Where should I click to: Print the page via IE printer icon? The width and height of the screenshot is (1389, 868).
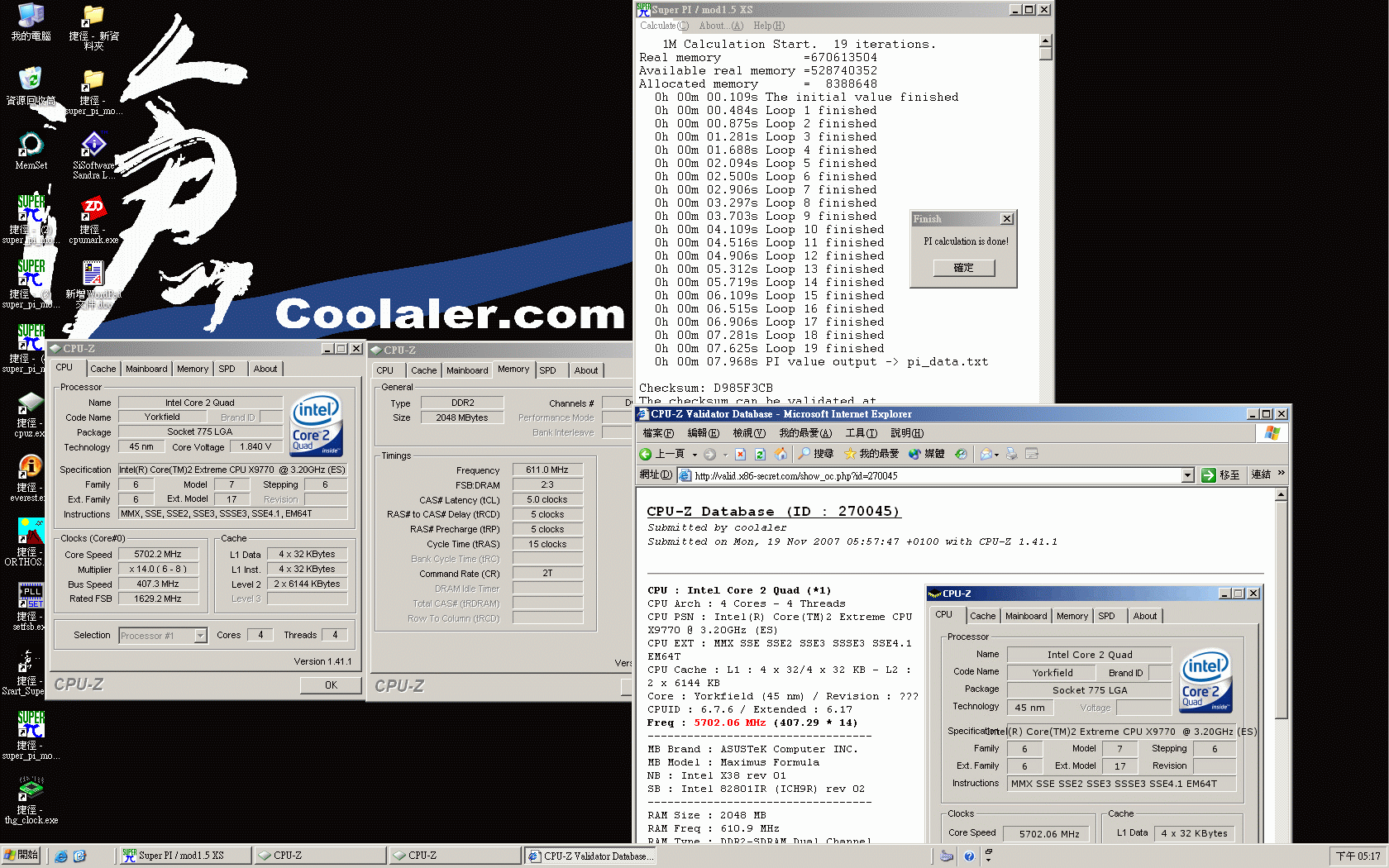pos(1011,454)
